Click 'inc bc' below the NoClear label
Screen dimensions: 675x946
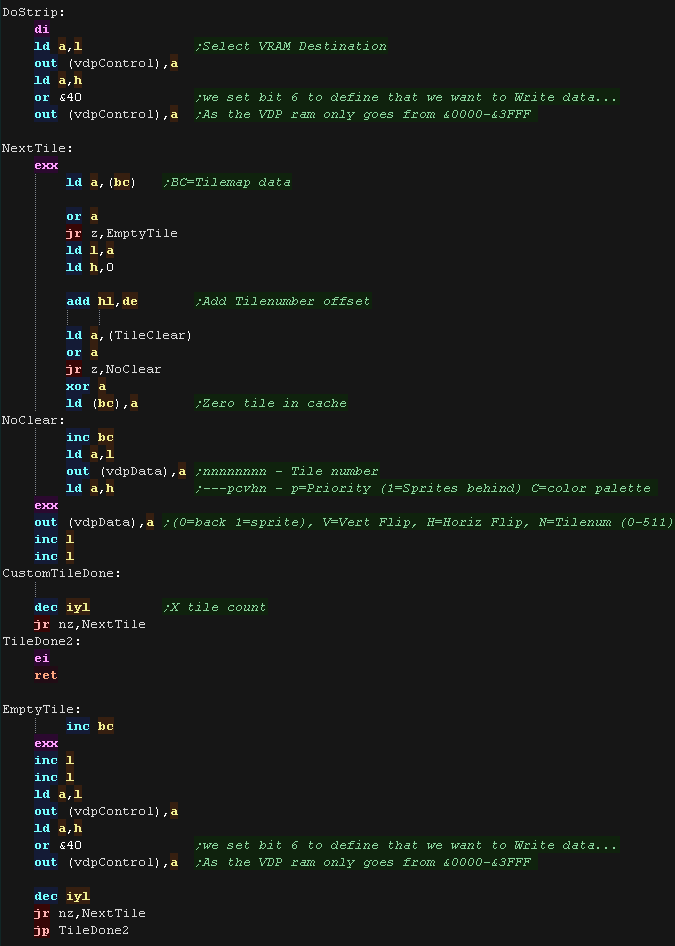(90, 437)
